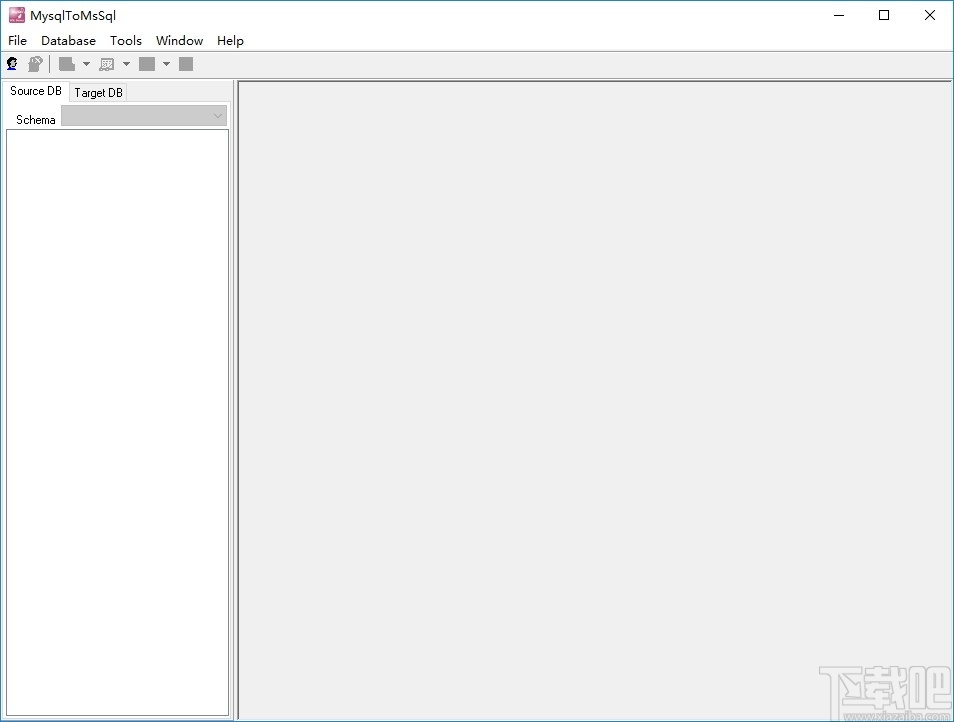
Task: Open the Schema selection dropdown
Action: [218, 115]
